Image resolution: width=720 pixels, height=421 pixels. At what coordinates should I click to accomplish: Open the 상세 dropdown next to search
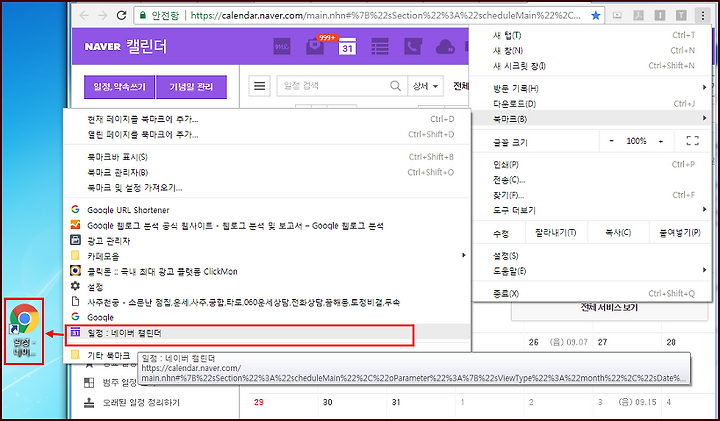(426, 86)
